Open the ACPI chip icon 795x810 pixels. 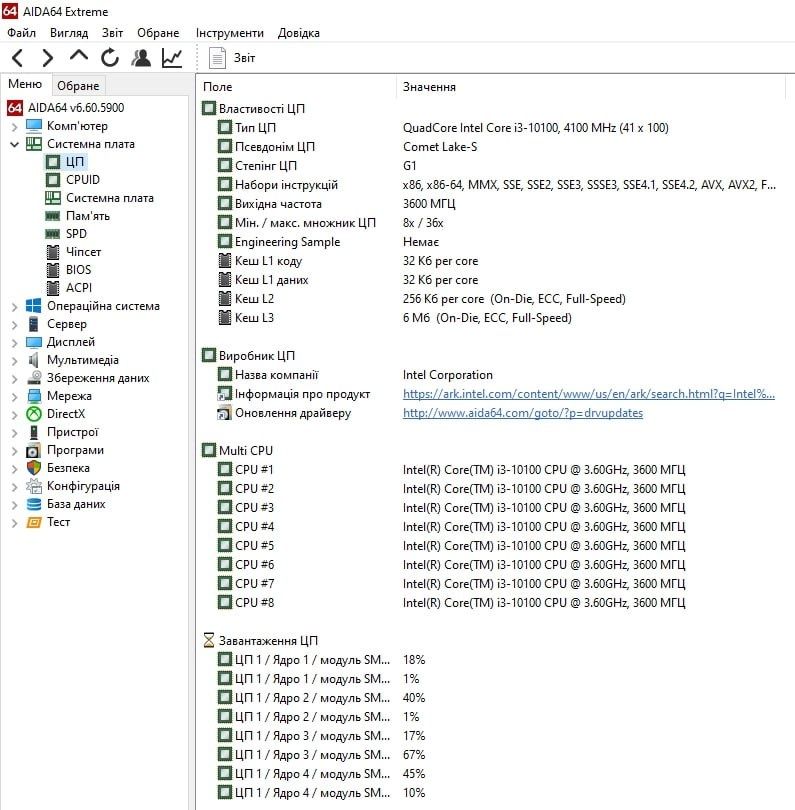pos(53,288)
